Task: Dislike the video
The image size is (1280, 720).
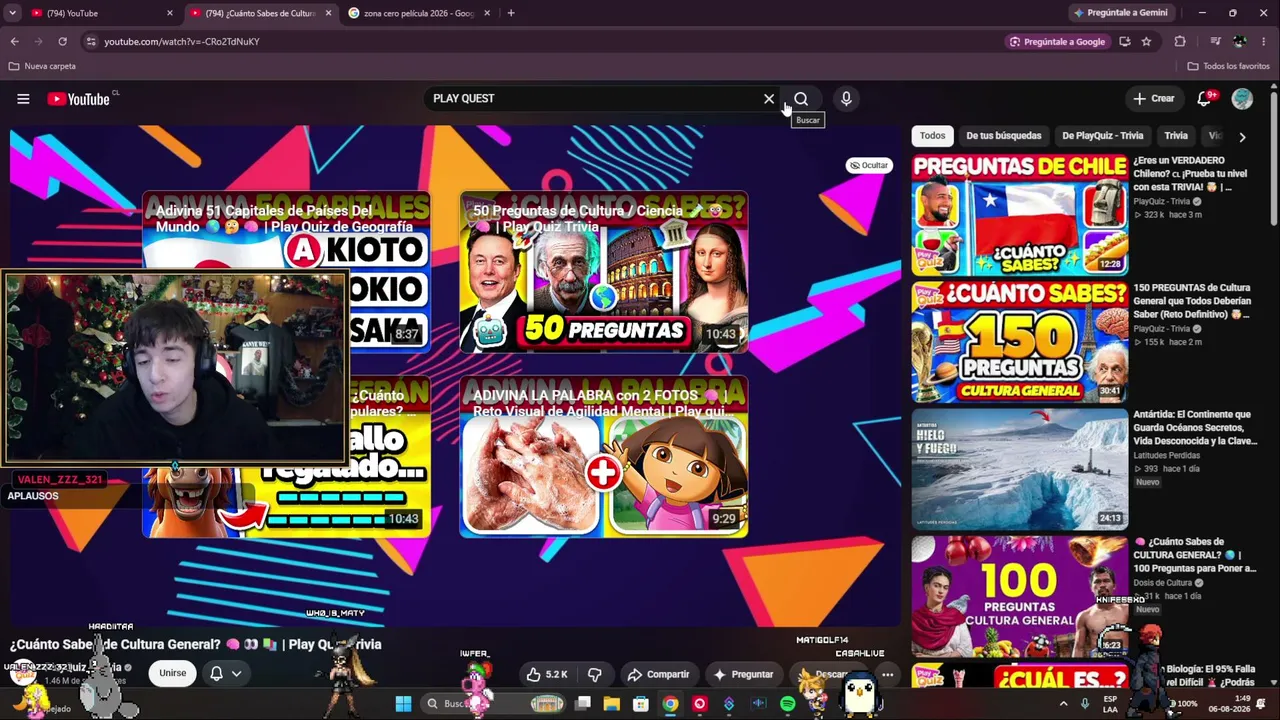Action: (595, 674)
